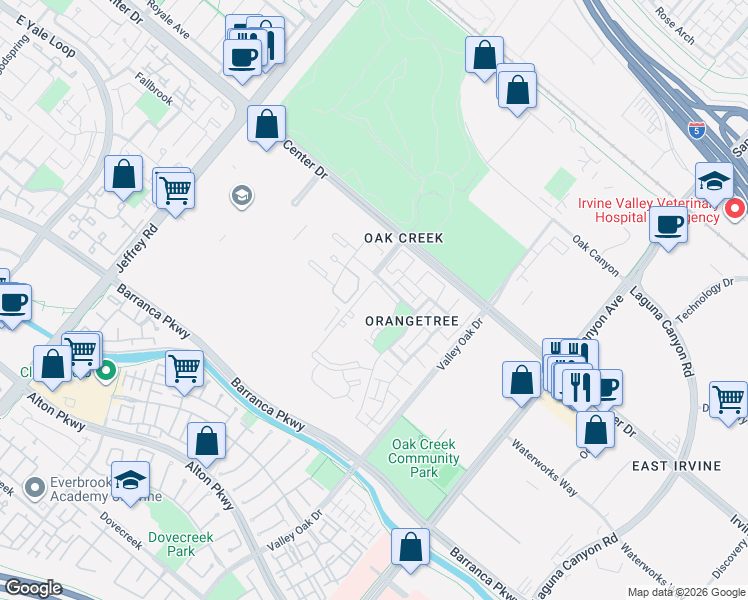Image resolution: width=748 pixels, height=600 pixels.
Task: Open the shopping bag marker at bottom Barranca Pkwy
Action: pyautogui.click(x=410, y=548)
